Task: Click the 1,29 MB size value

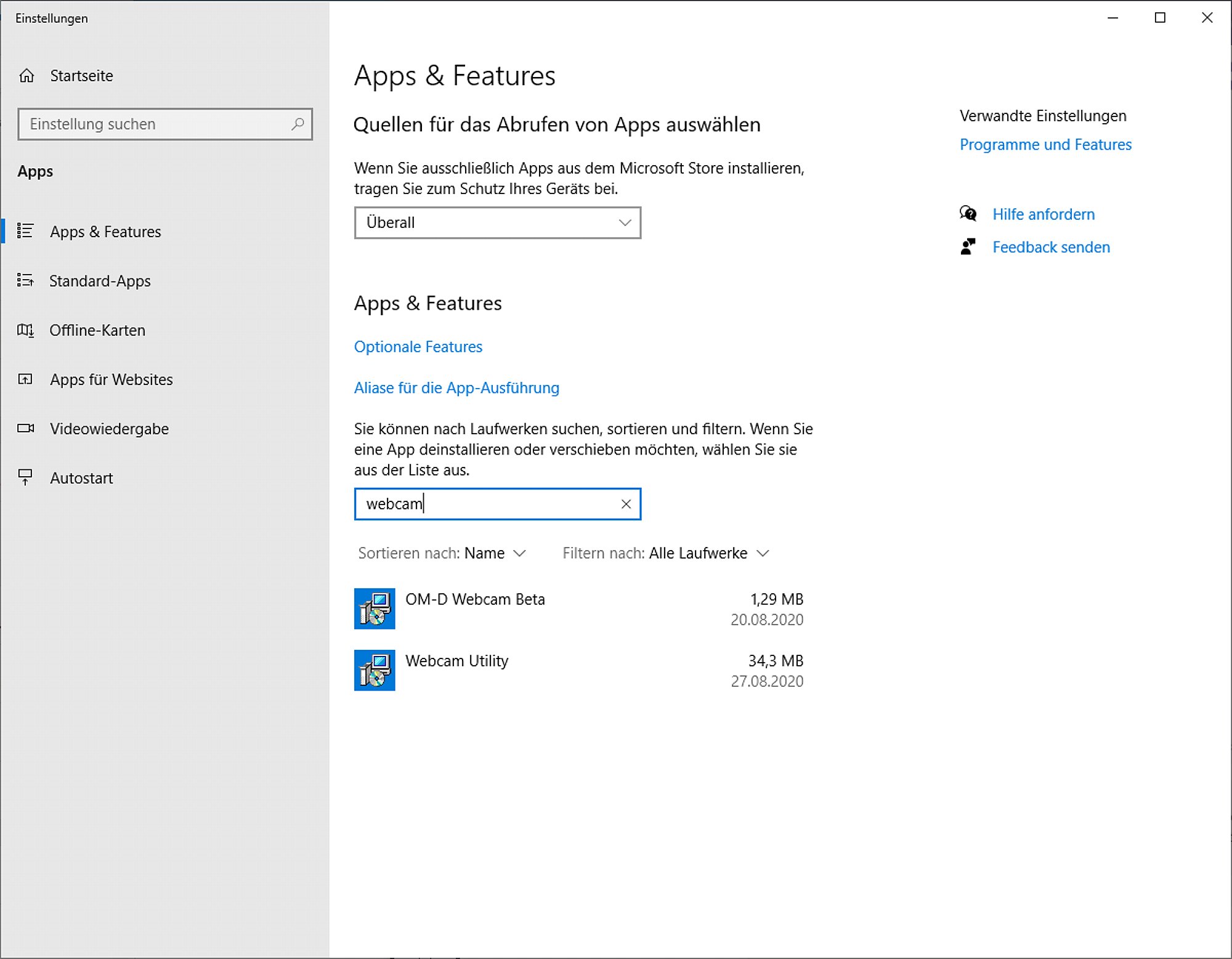Action: [x=776, y=599]
